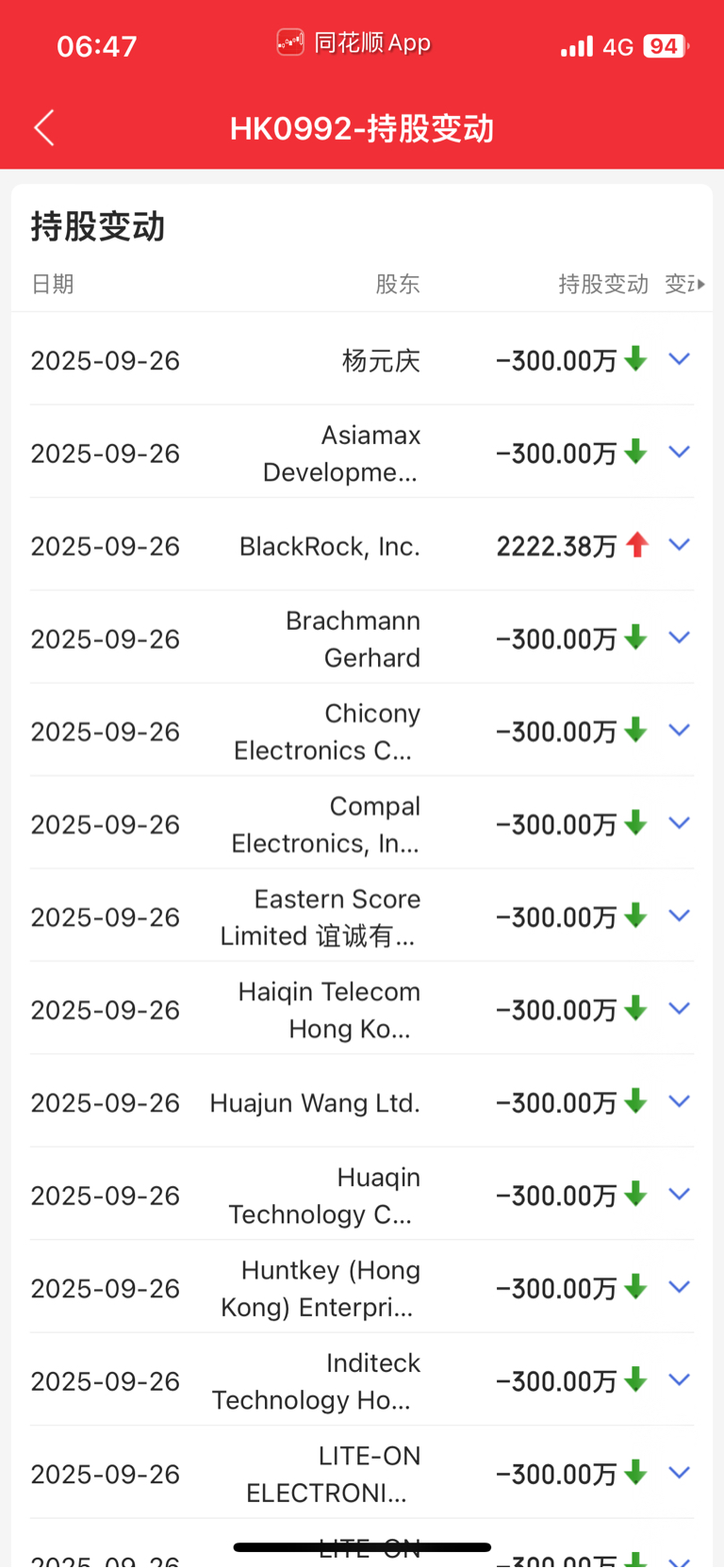Expand the BlackRock, Inc. row chevron
This screenshot has height=1568, width=724.
[x=680, y=545]
